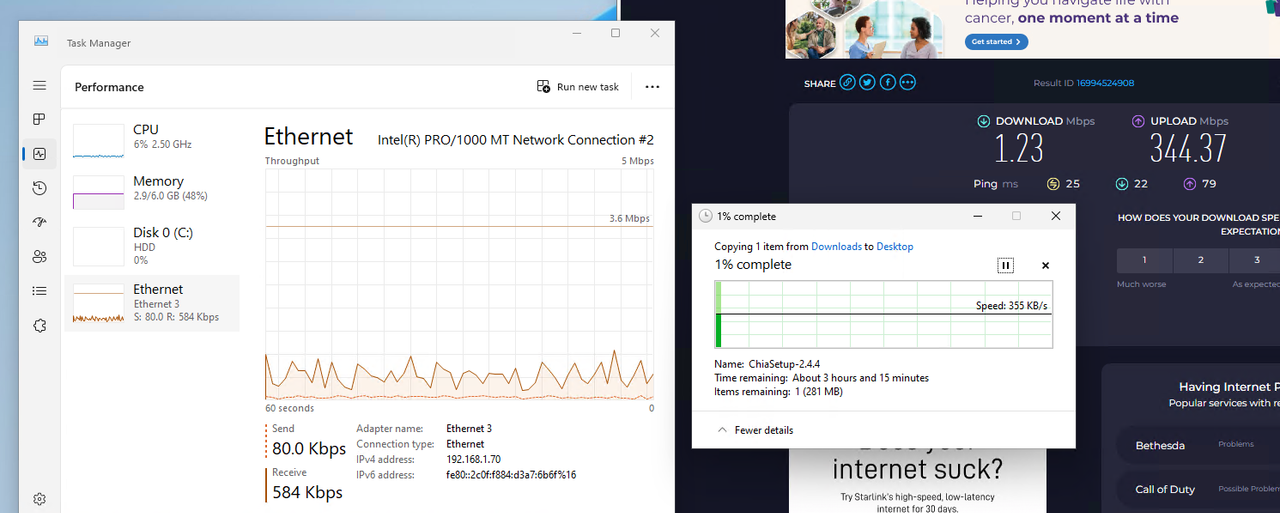Select CPU in performance list
The width and height of the screenshot is (1280, 513).
click(x=152, y=140)
